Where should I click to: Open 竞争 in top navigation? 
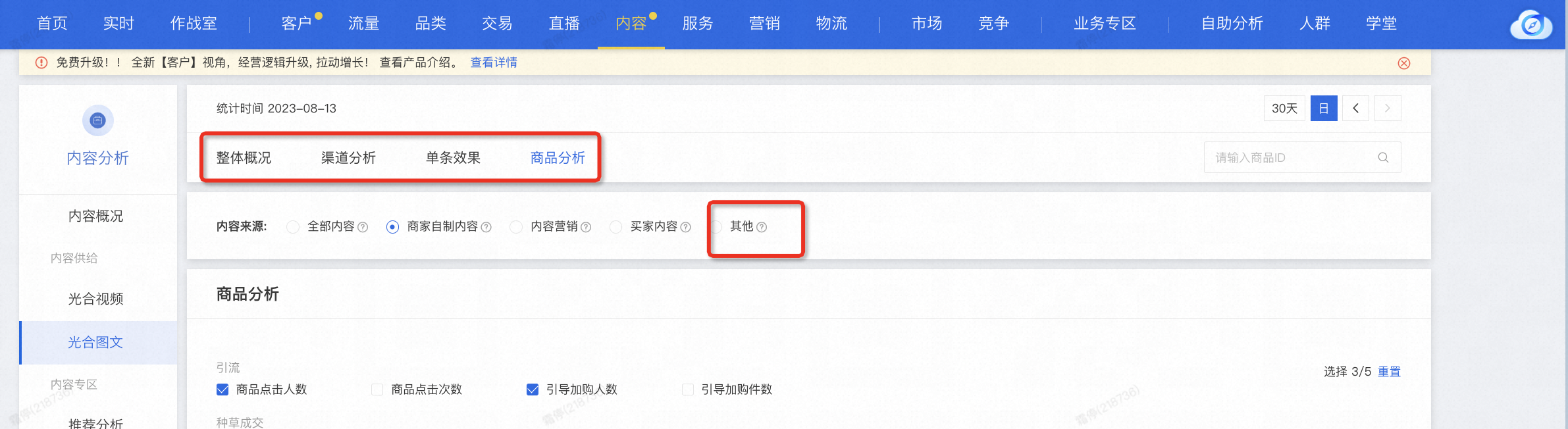(x=993, y=24)
